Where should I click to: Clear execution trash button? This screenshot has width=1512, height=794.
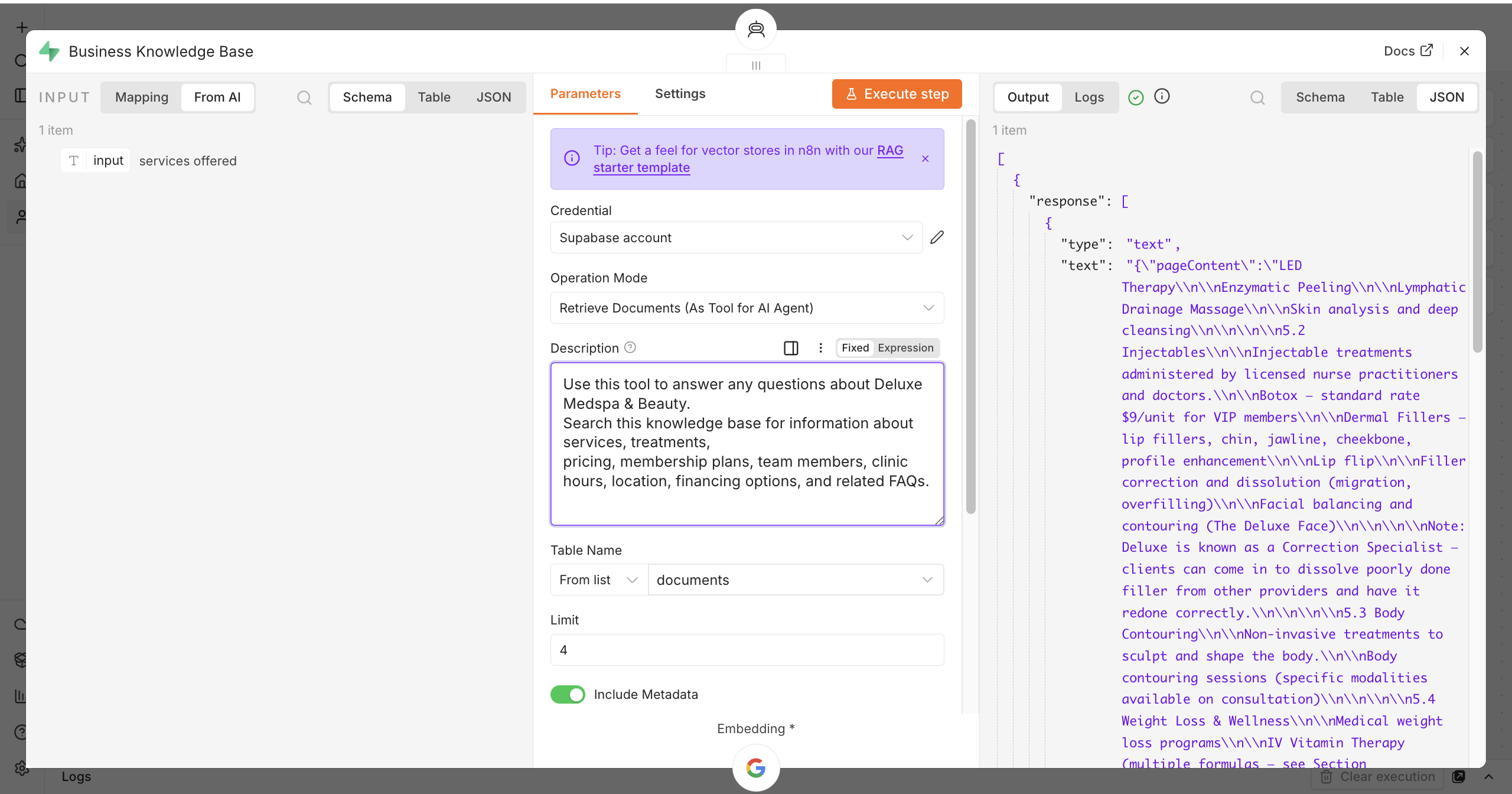pos(1377,776)
